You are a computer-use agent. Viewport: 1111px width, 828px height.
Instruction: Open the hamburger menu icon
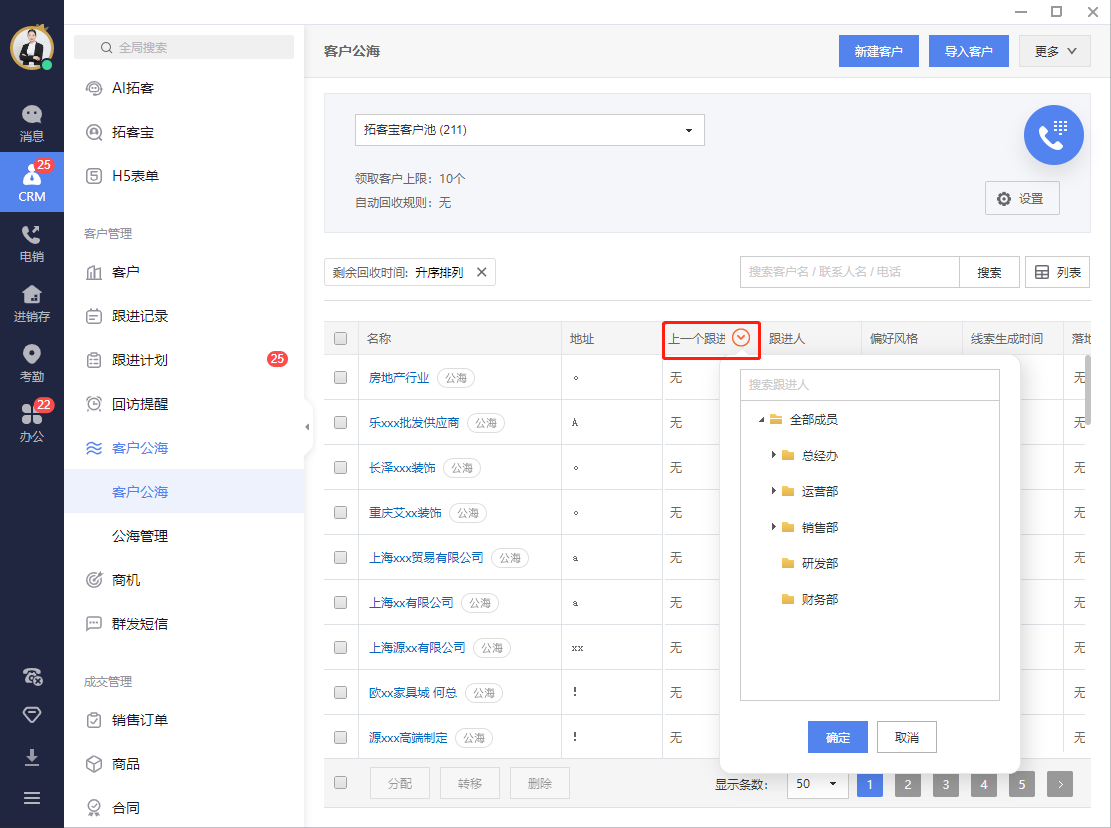pos(32,798)
